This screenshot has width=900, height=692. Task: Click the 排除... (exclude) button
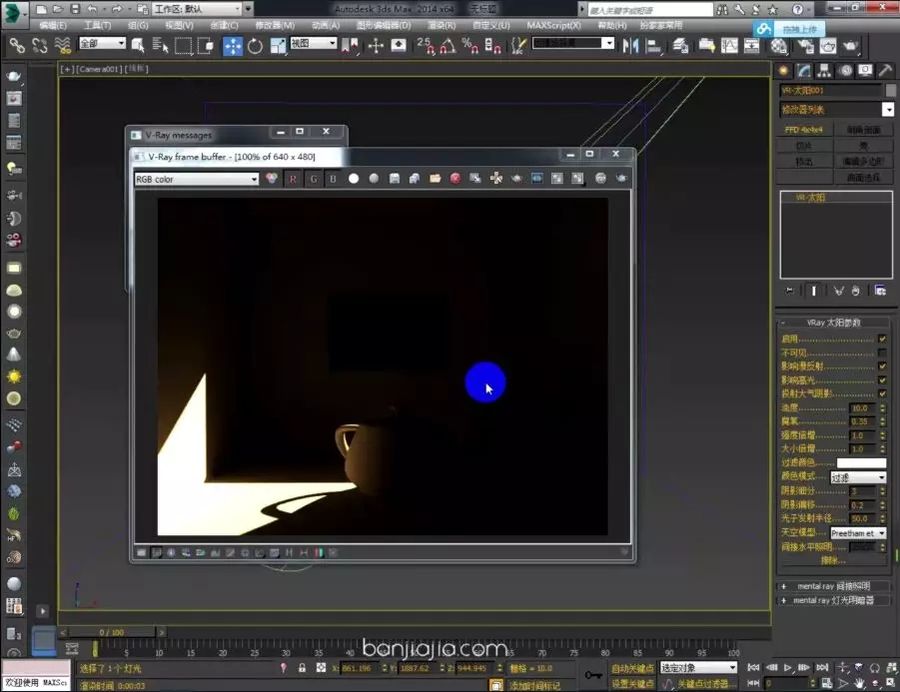(x=833, y=560)
